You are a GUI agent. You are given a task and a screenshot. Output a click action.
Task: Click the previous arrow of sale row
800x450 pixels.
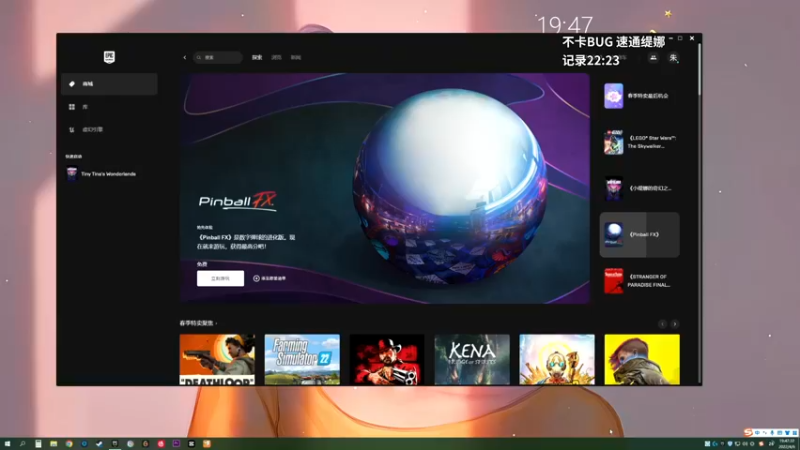coord(662,324)
